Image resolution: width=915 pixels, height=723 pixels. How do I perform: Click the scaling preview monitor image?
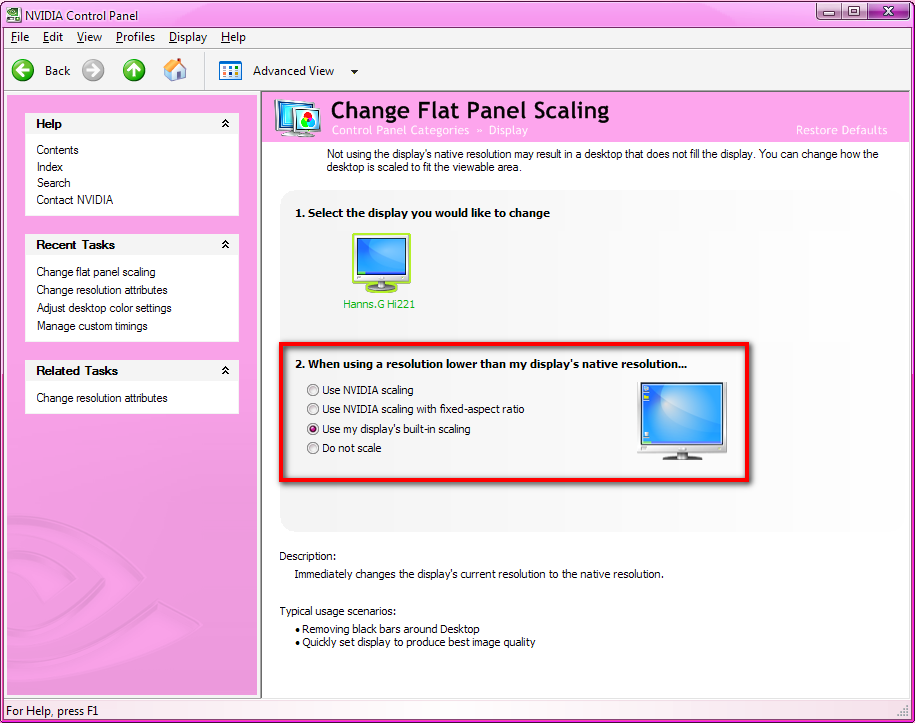pos(682,421)
